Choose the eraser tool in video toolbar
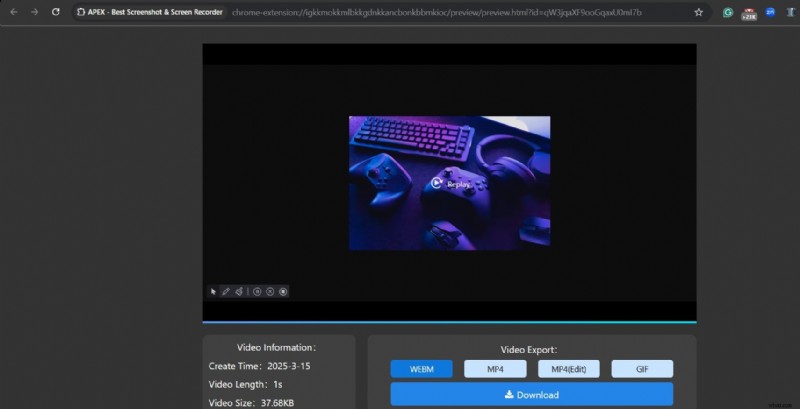The image size is (800, 409). point(239,292)
